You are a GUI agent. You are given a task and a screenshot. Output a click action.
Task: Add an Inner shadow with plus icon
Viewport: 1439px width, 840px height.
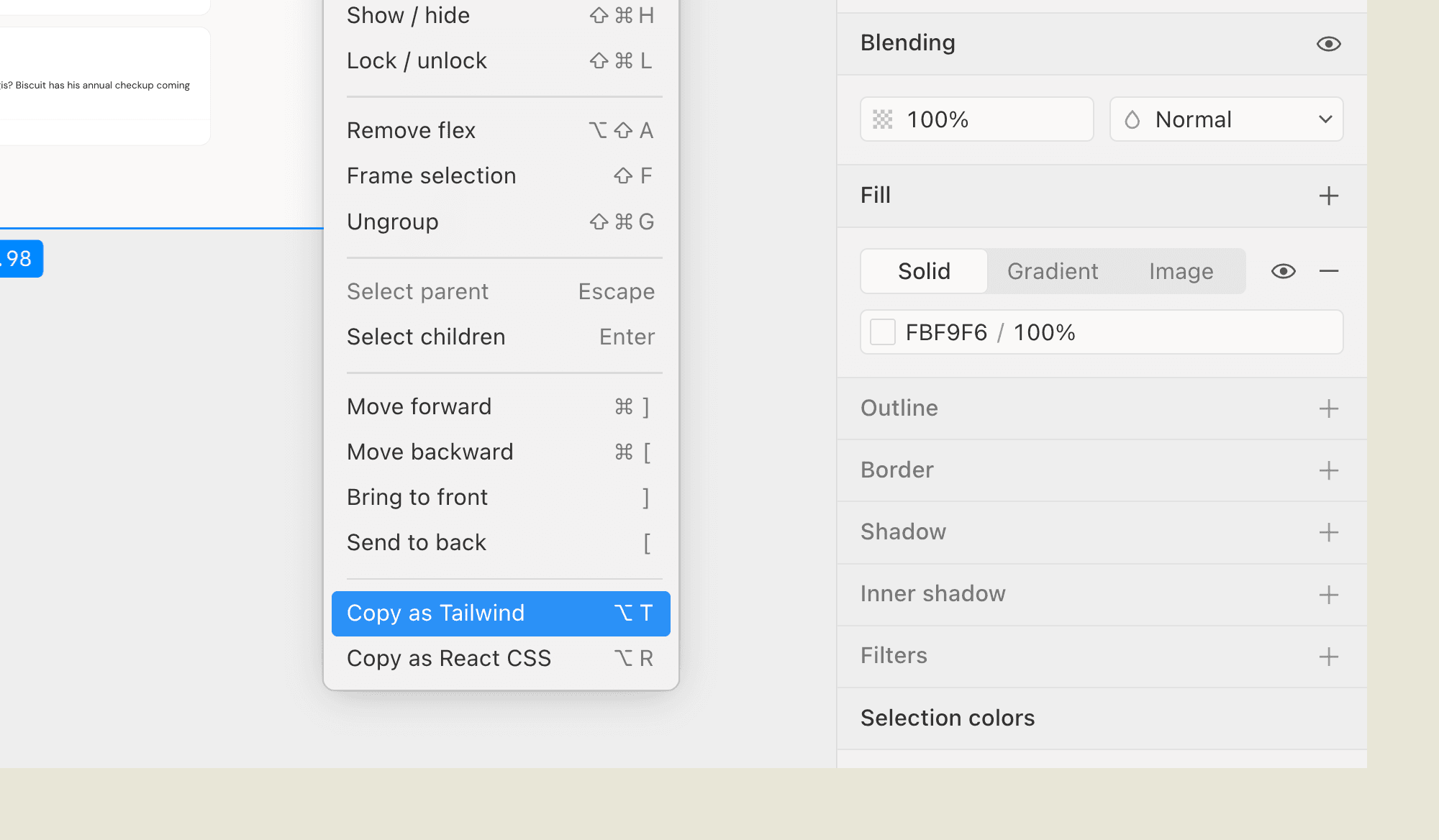pyautogui.click(x=1328, y=594)
